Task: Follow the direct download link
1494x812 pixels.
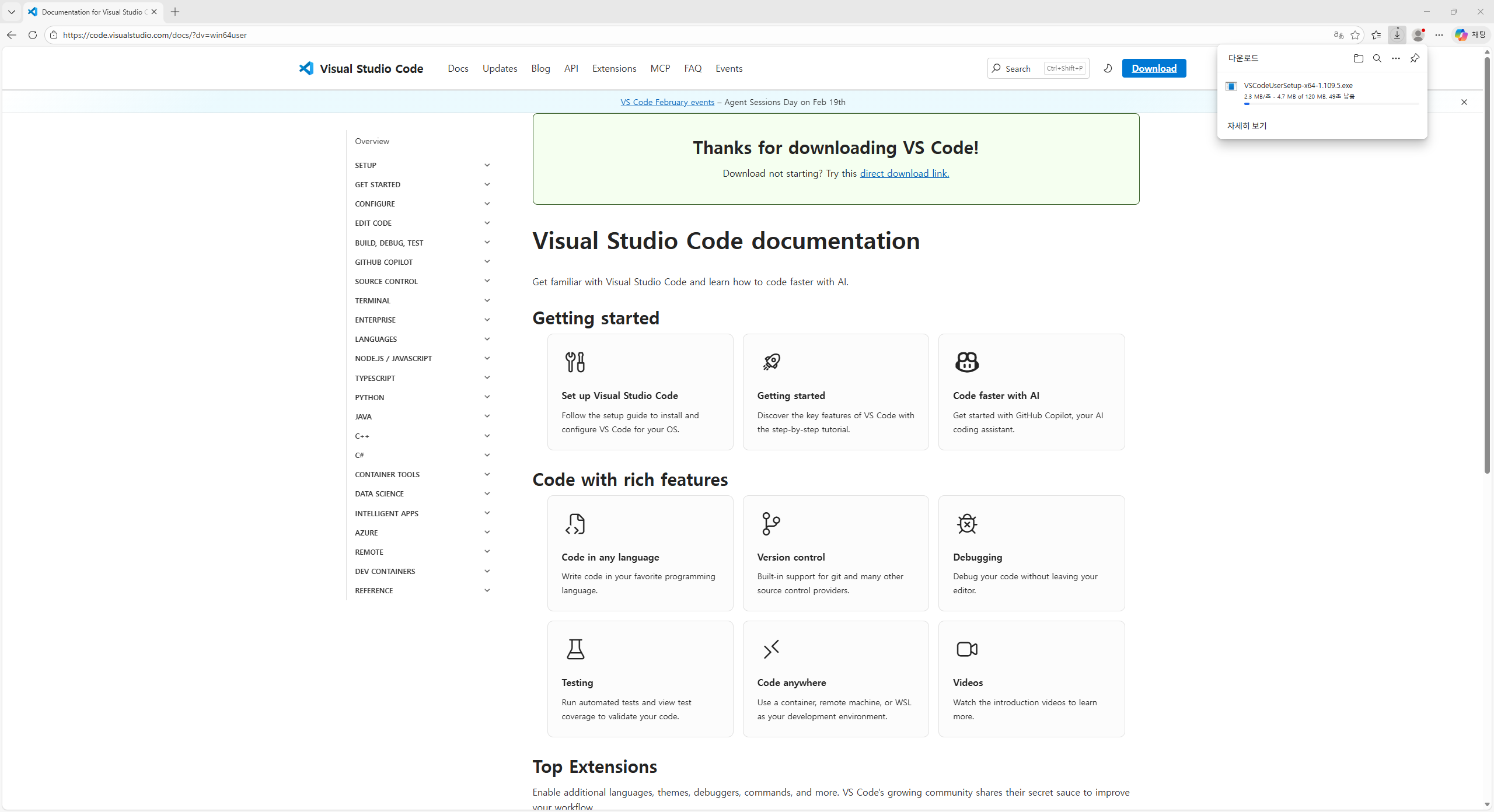Action: click(x=904, y=173)
